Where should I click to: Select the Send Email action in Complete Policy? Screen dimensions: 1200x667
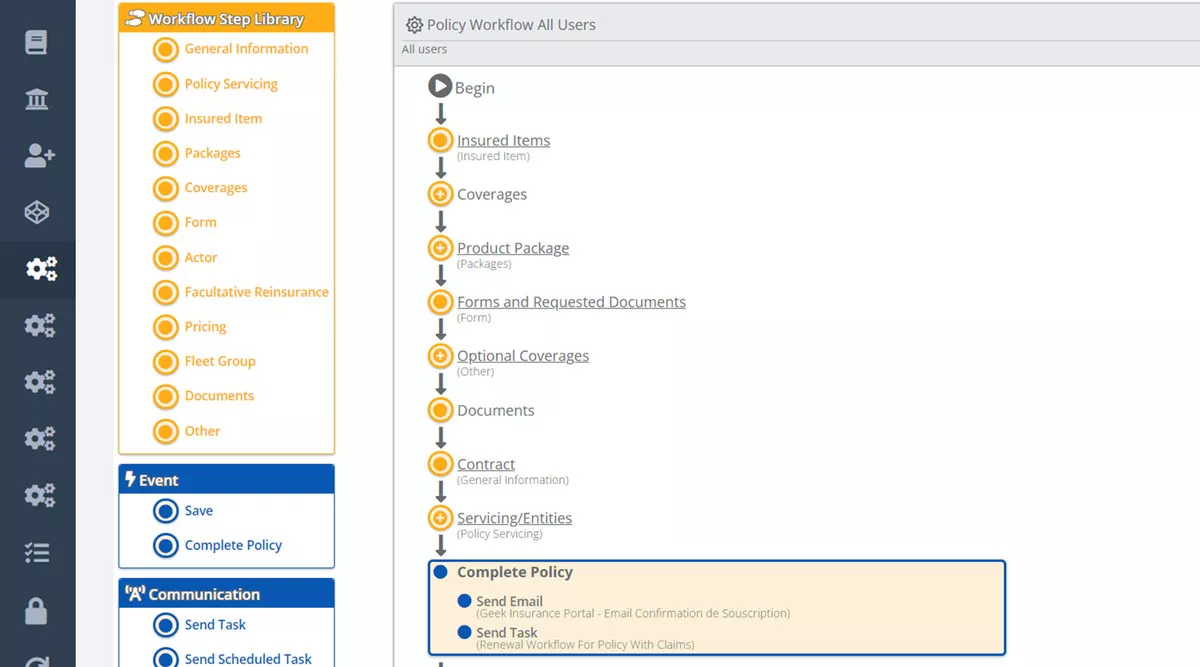coord(509,601)
